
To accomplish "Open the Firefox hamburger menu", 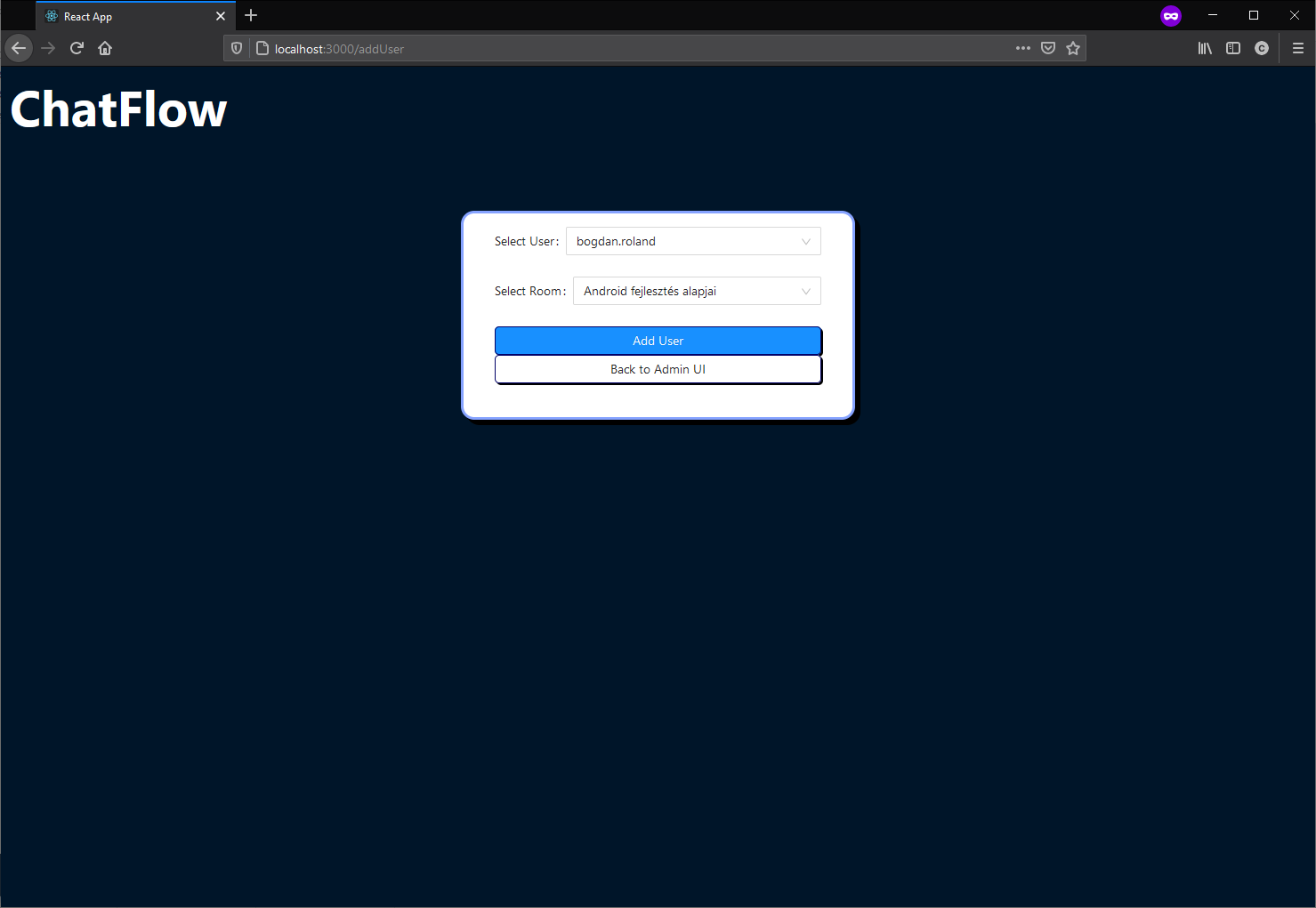I will coord(1298,48).
